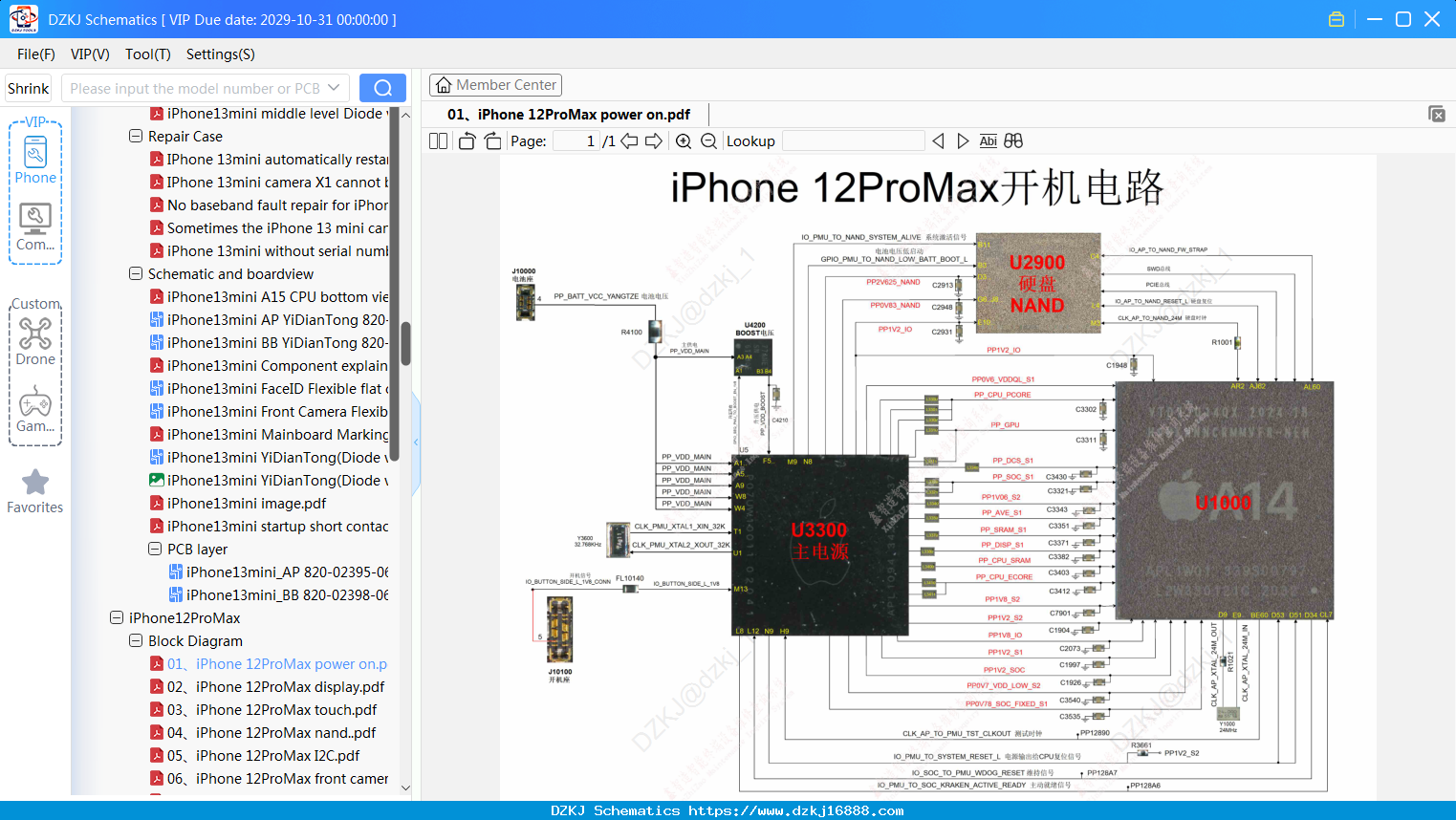
Task: Open iPhone 13mini automatically restart case
Action: (277, 159)
